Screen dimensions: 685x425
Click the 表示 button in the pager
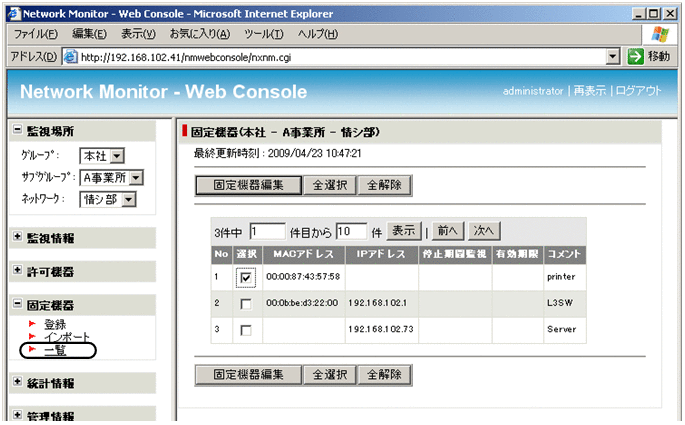(404, 231)
